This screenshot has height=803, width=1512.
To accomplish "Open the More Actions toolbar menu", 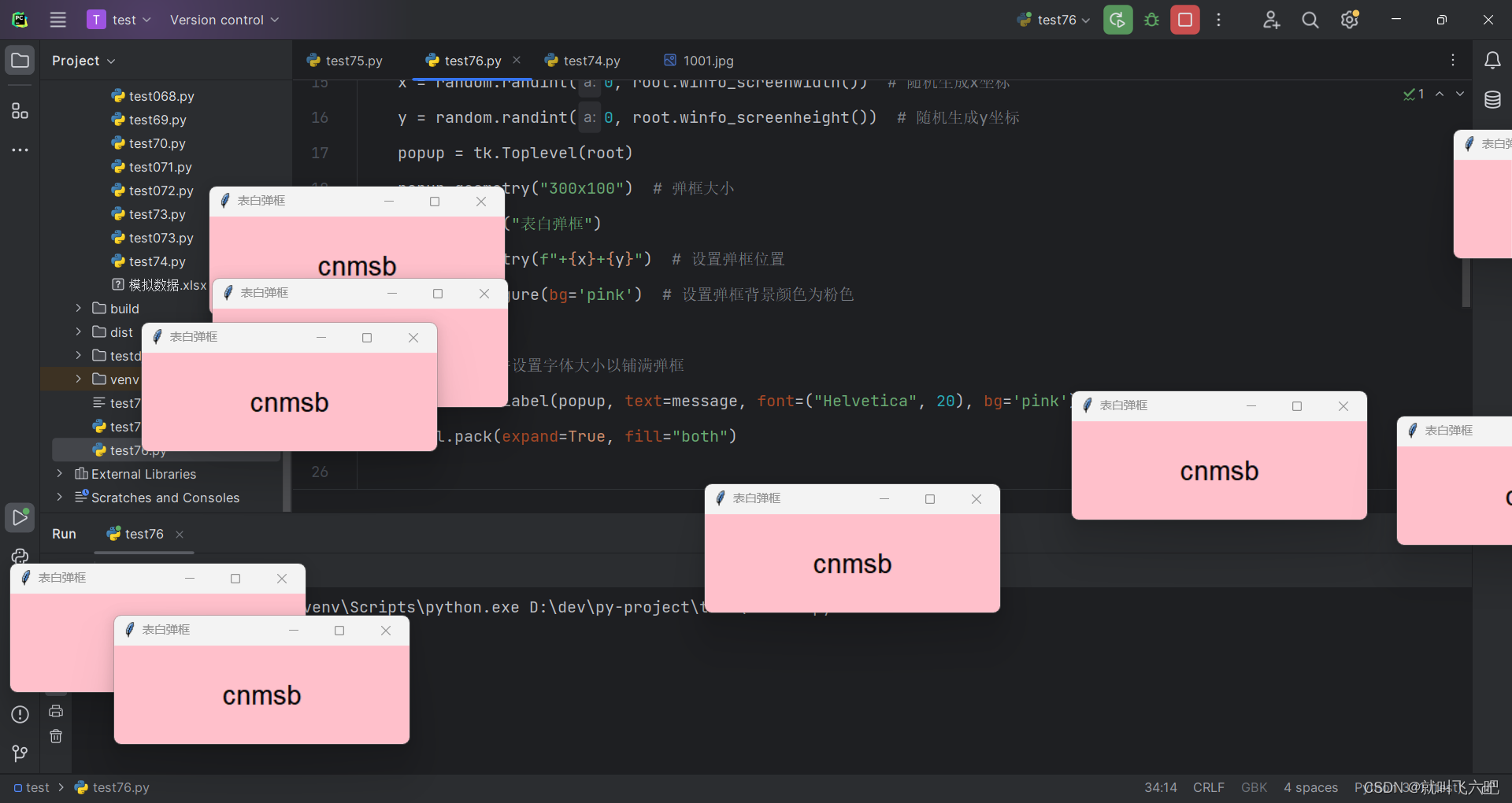I will (x=1218, y=20).
